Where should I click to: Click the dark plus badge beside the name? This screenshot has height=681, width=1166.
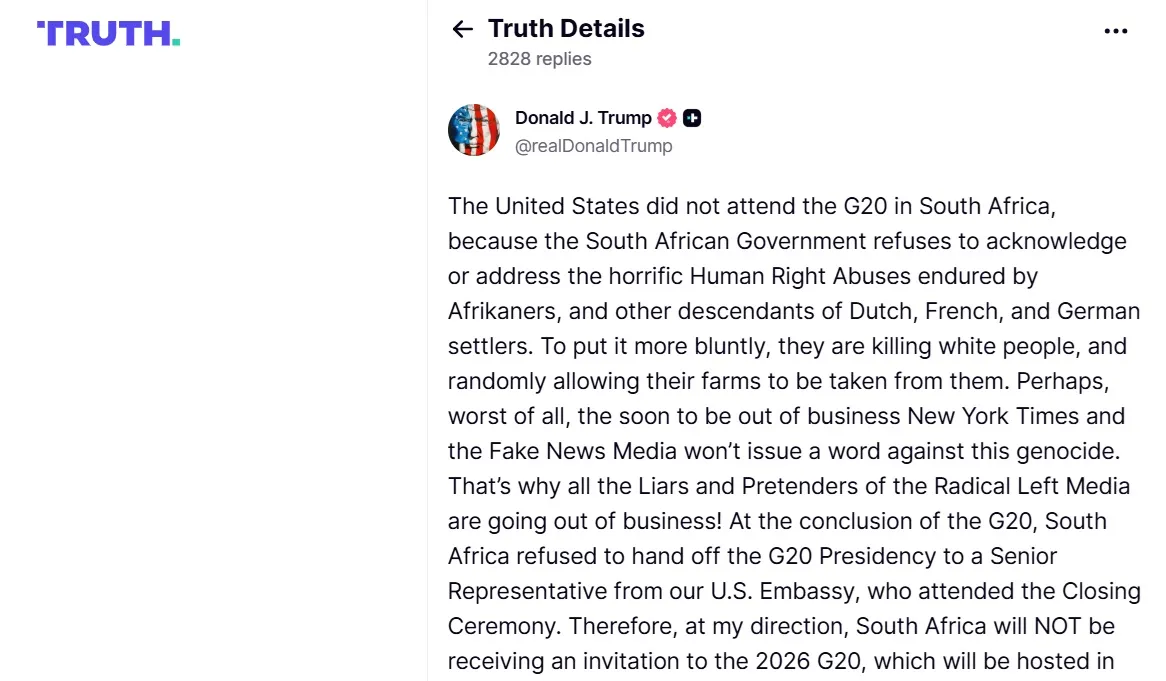tap(692, 118)
